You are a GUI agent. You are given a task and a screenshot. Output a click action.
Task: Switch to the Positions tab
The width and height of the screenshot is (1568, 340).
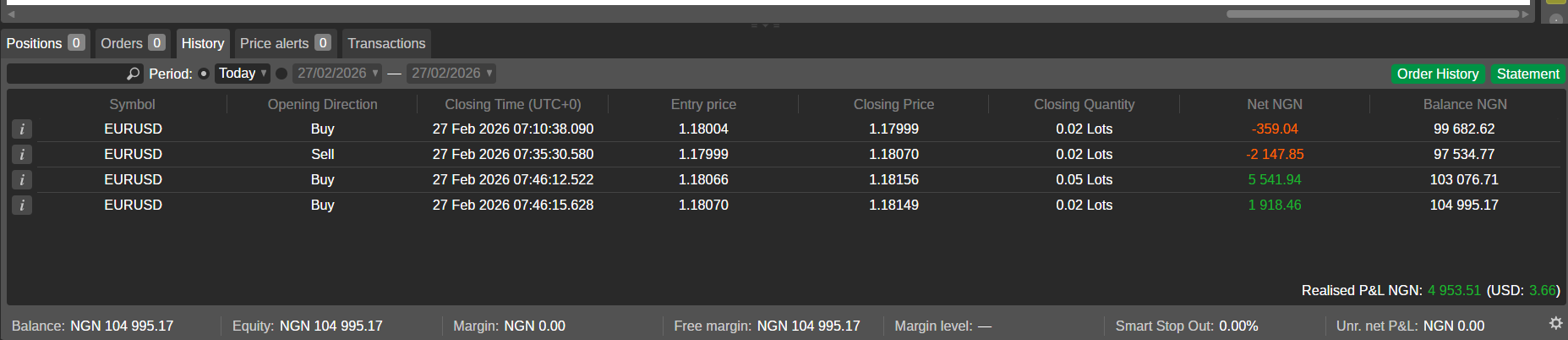[45, 43]
